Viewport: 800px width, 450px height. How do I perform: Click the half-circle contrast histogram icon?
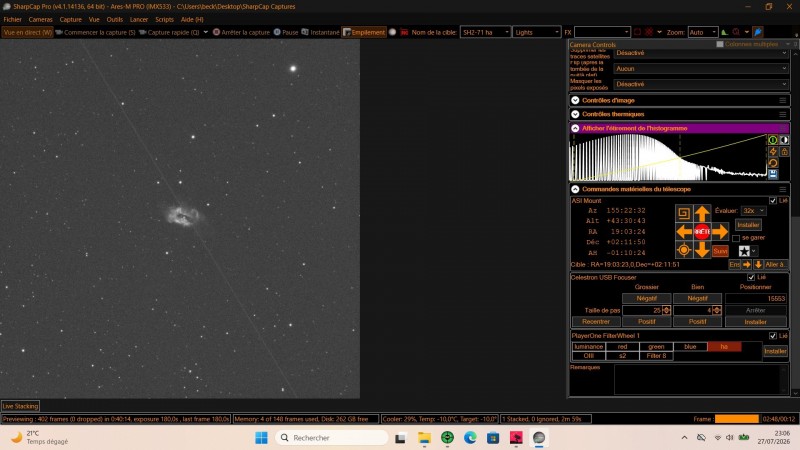pos(785,140)
